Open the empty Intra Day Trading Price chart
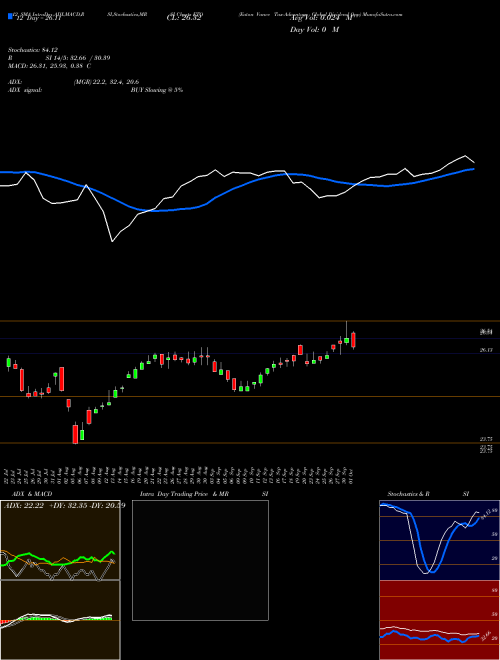 (200, 560)
